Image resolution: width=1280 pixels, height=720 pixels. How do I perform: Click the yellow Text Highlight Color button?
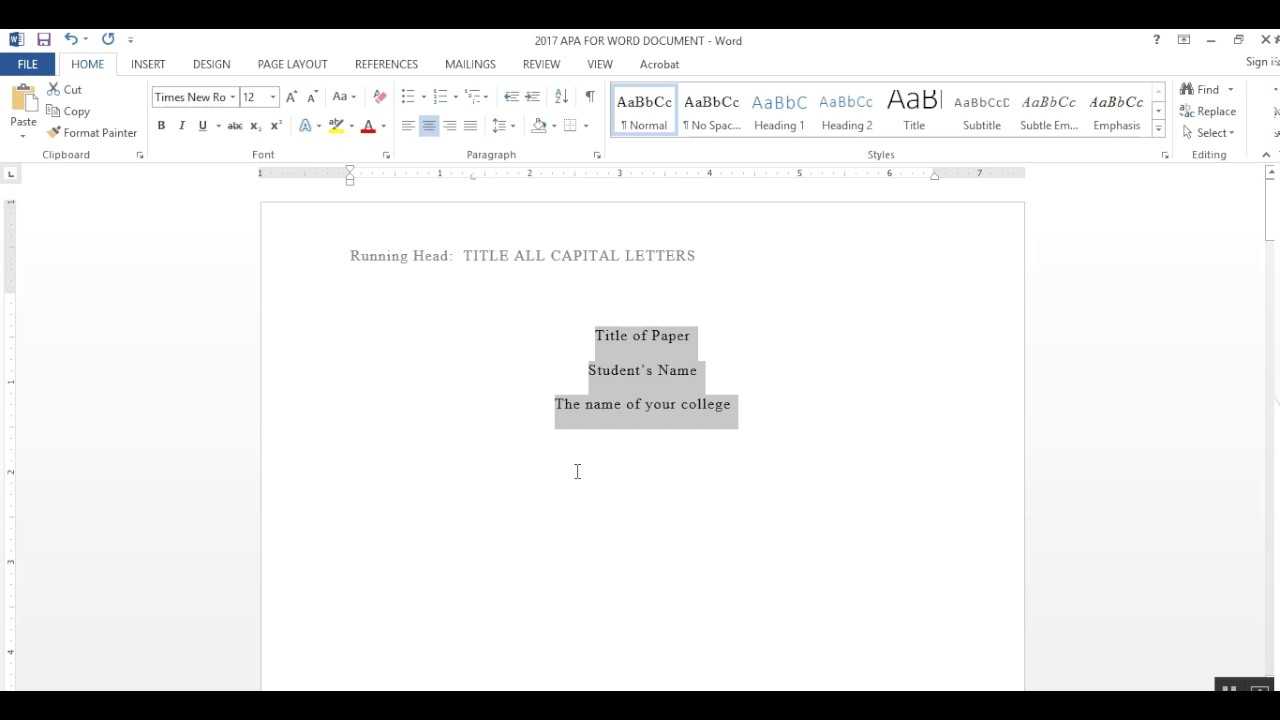tap(336, 126)
